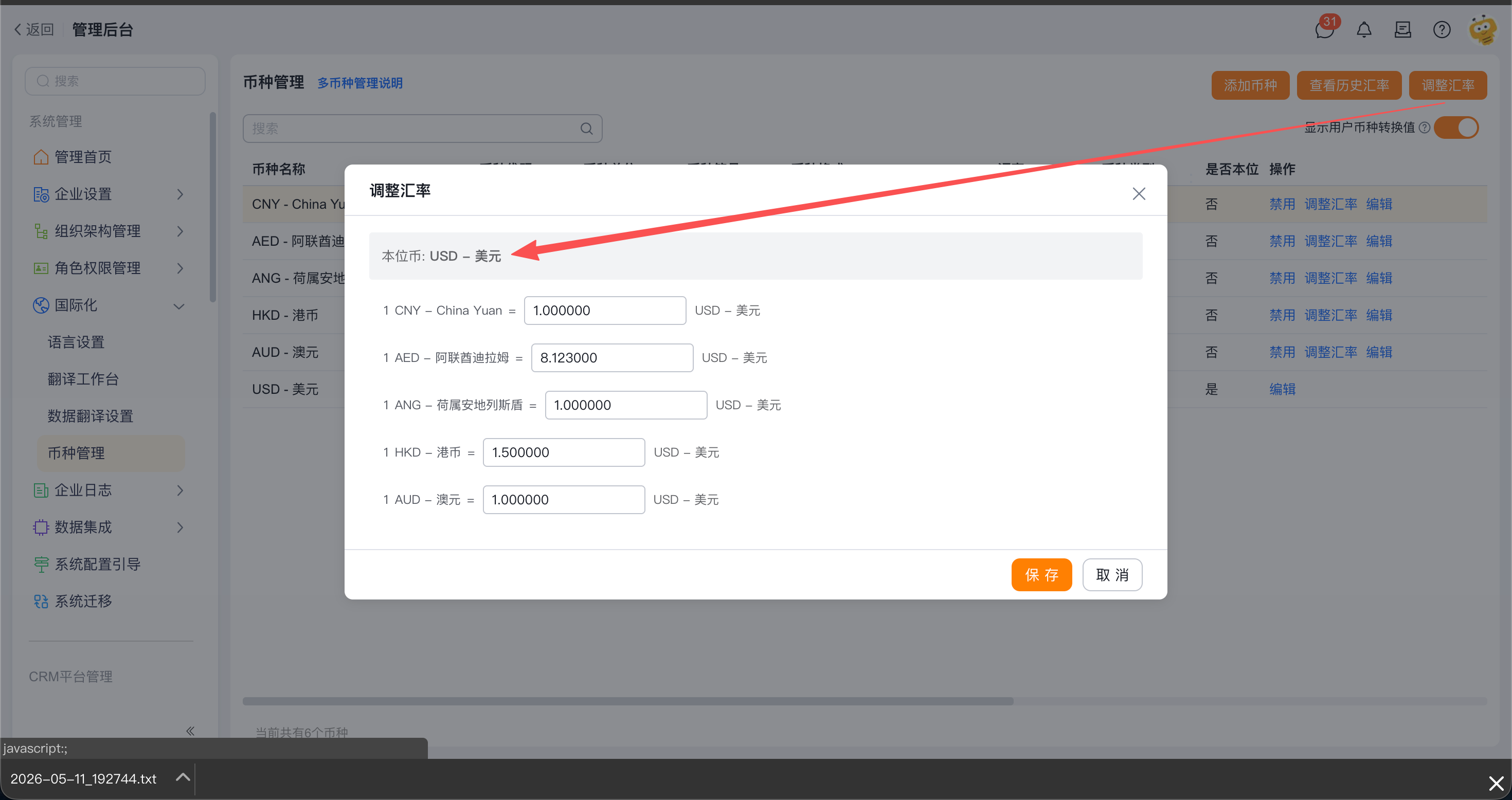Click the 系统配置引导 sidebar icon
The width and height of the screenshot is (1512, 800).
click(x=41, y=563)
